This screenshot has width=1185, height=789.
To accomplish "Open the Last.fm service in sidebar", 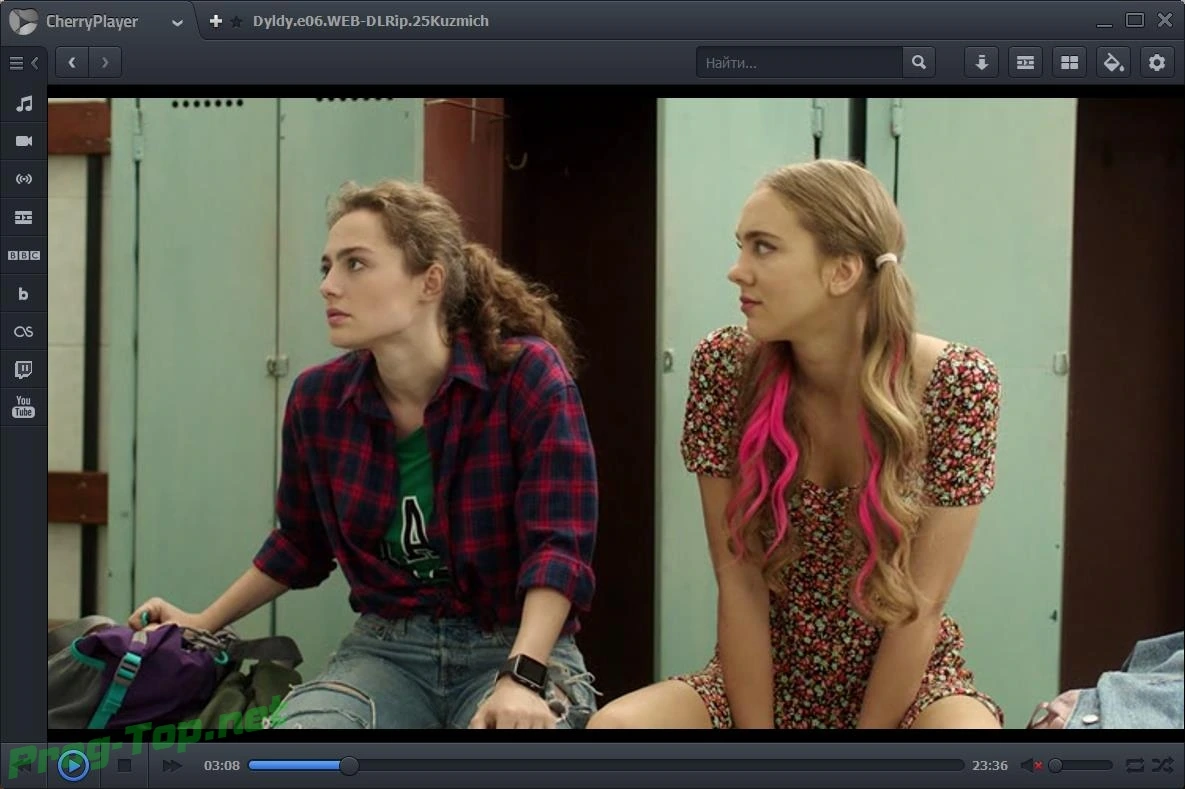I will point(23,332).
